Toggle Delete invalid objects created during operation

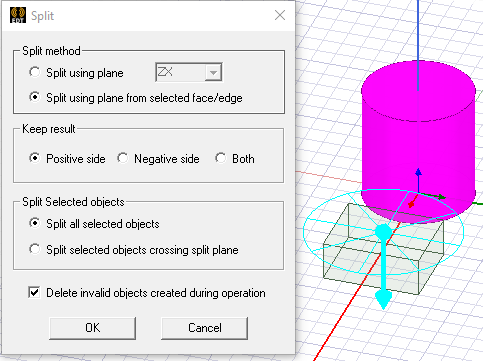(34, 292)
